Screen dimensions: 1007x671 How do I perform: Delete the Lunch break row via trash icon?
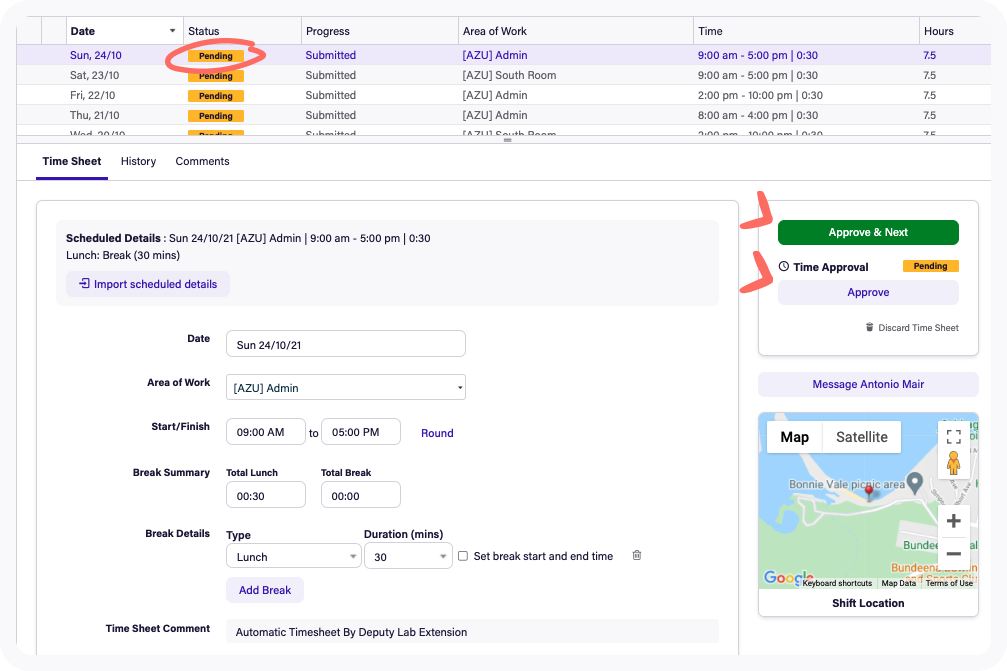636,555
